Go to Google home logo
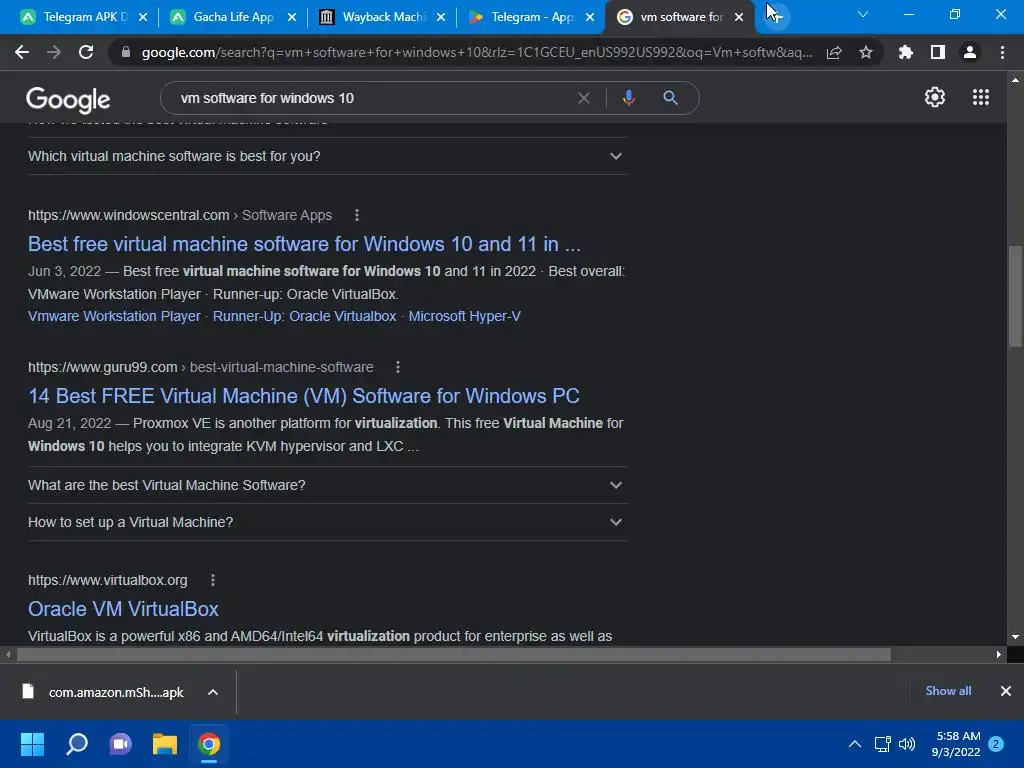1024x768 pixels. (68, 99)
